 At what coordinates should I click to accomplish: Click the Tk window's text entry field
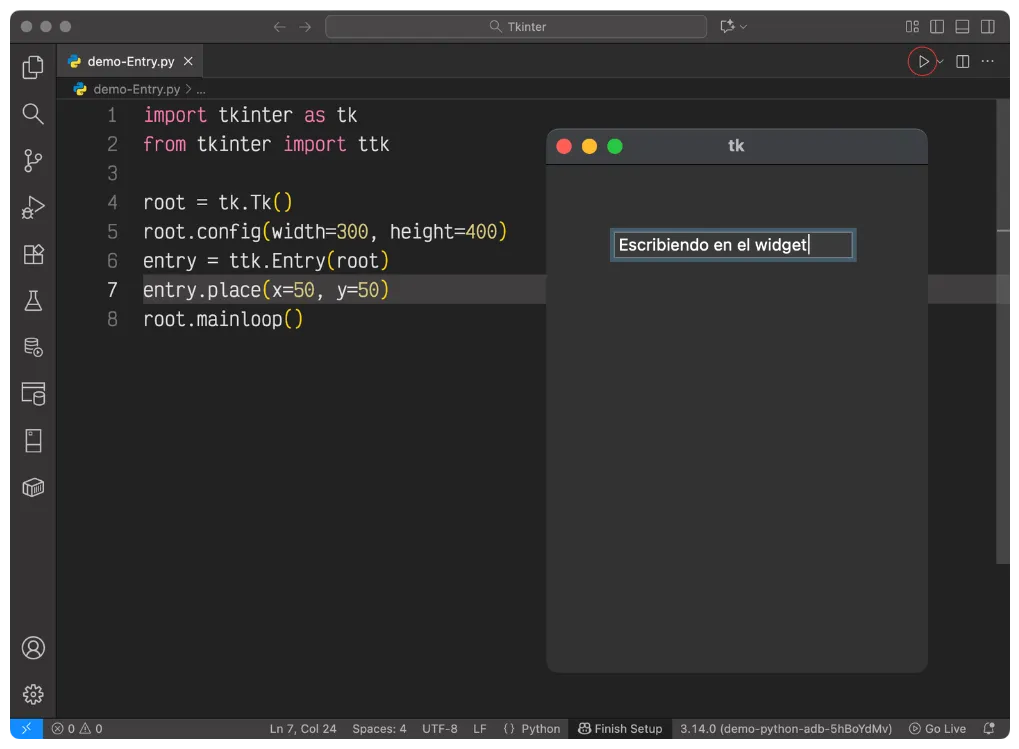pos(732,245)
